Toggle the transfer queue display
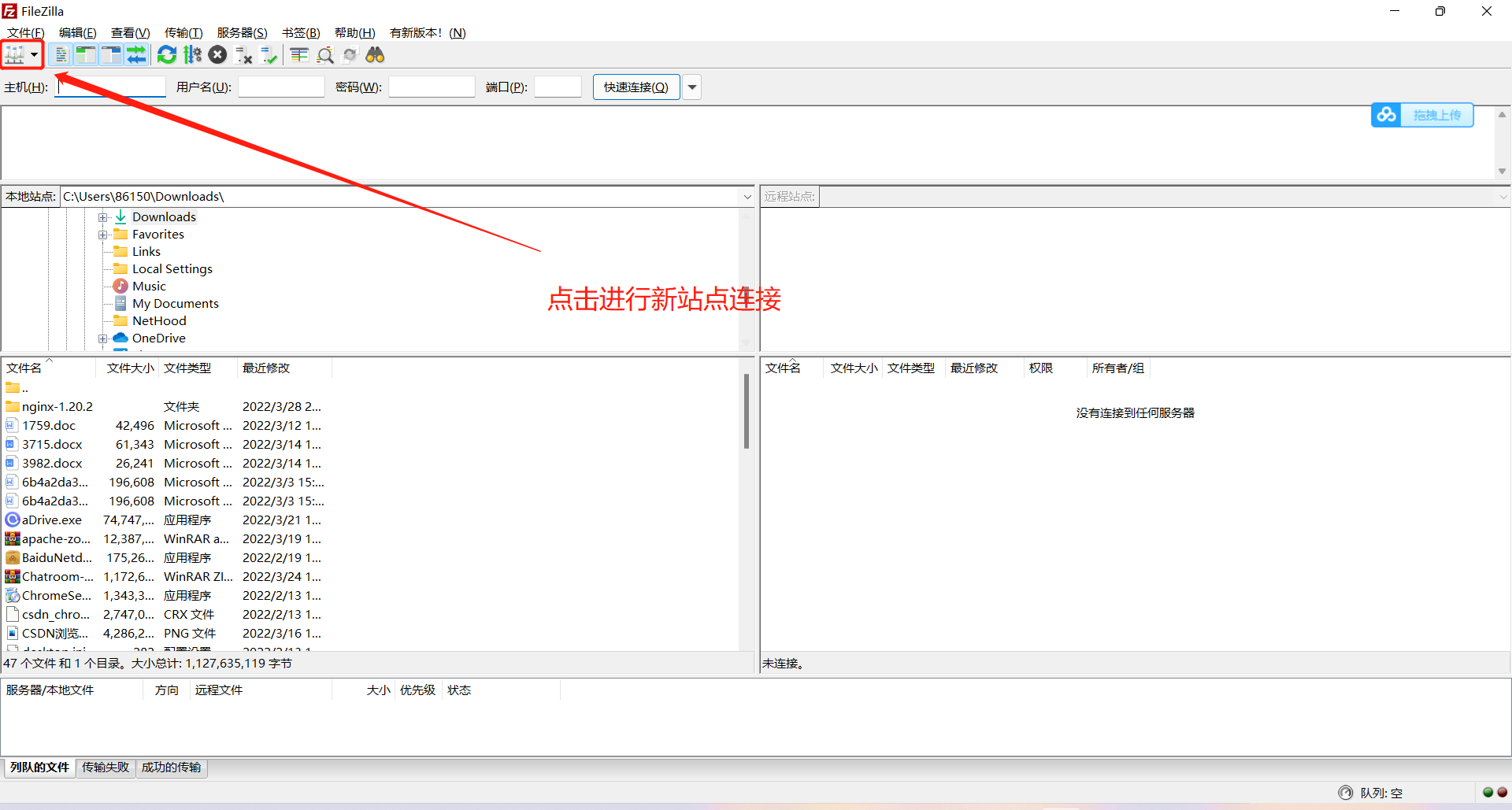The height and width of the screenshot is (810, 1512). 137,55
